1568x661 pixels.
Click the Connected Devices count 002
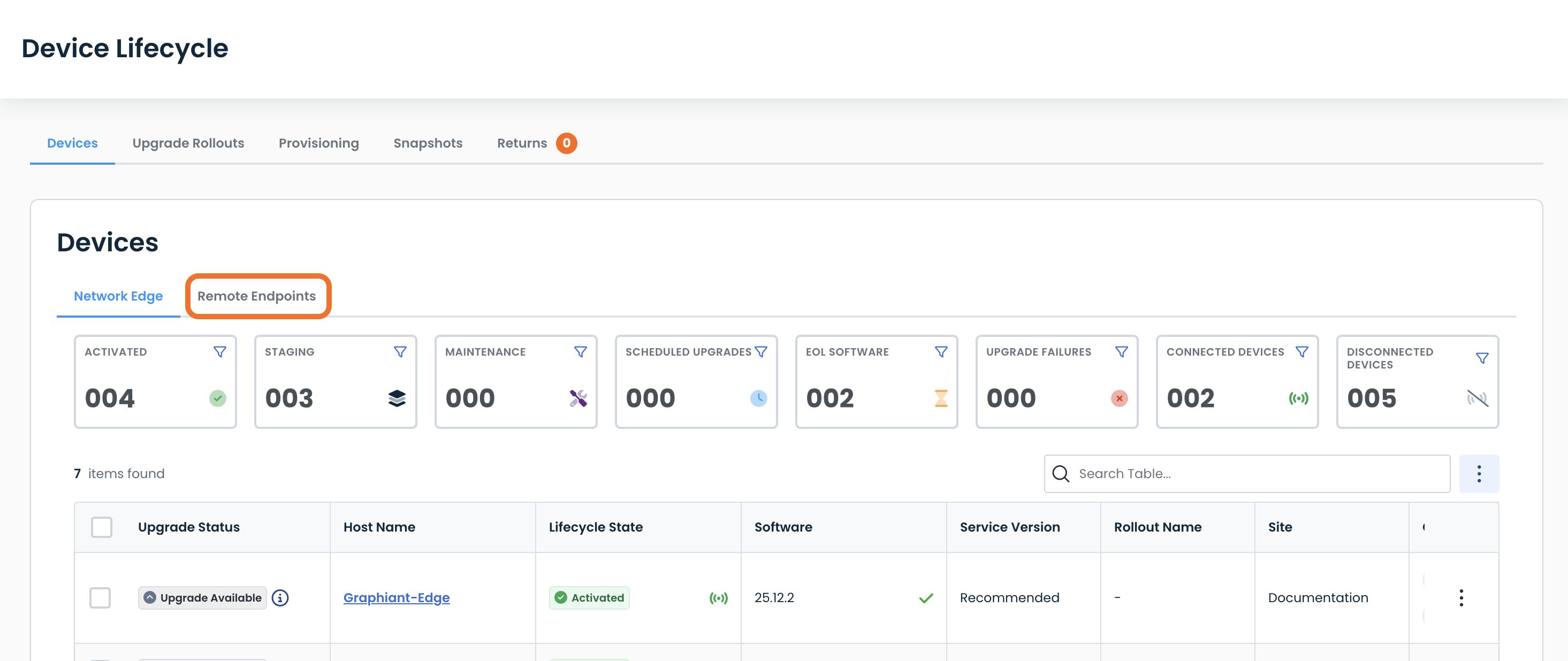click(1191, 399)
